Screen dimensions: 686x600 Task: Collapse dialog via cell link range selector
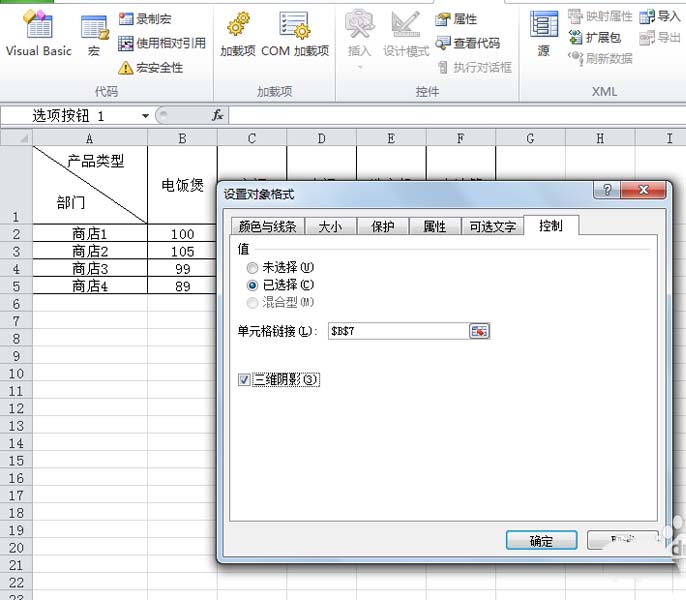click(479, 331)
